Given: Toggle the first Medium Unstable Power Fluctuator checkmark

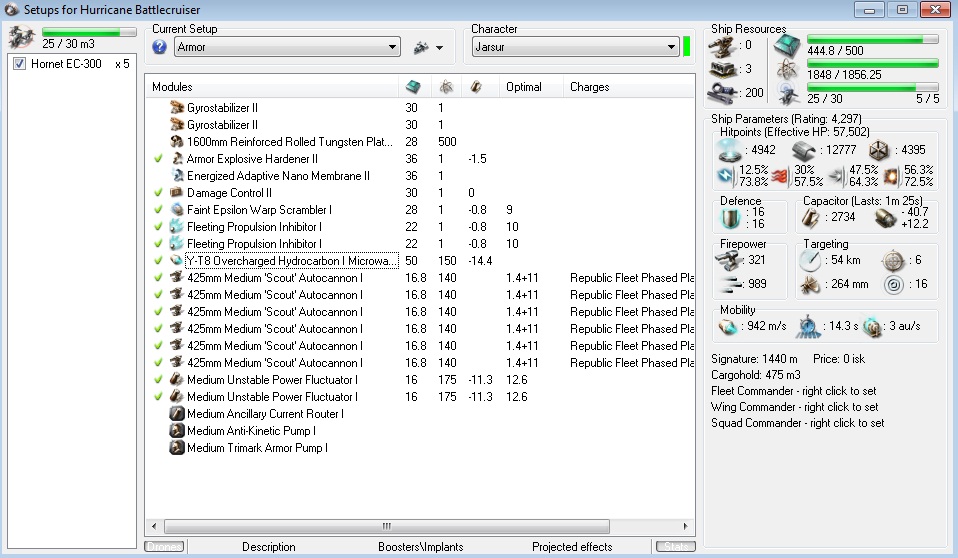Looking at the screenshot, I should [158, 380].
